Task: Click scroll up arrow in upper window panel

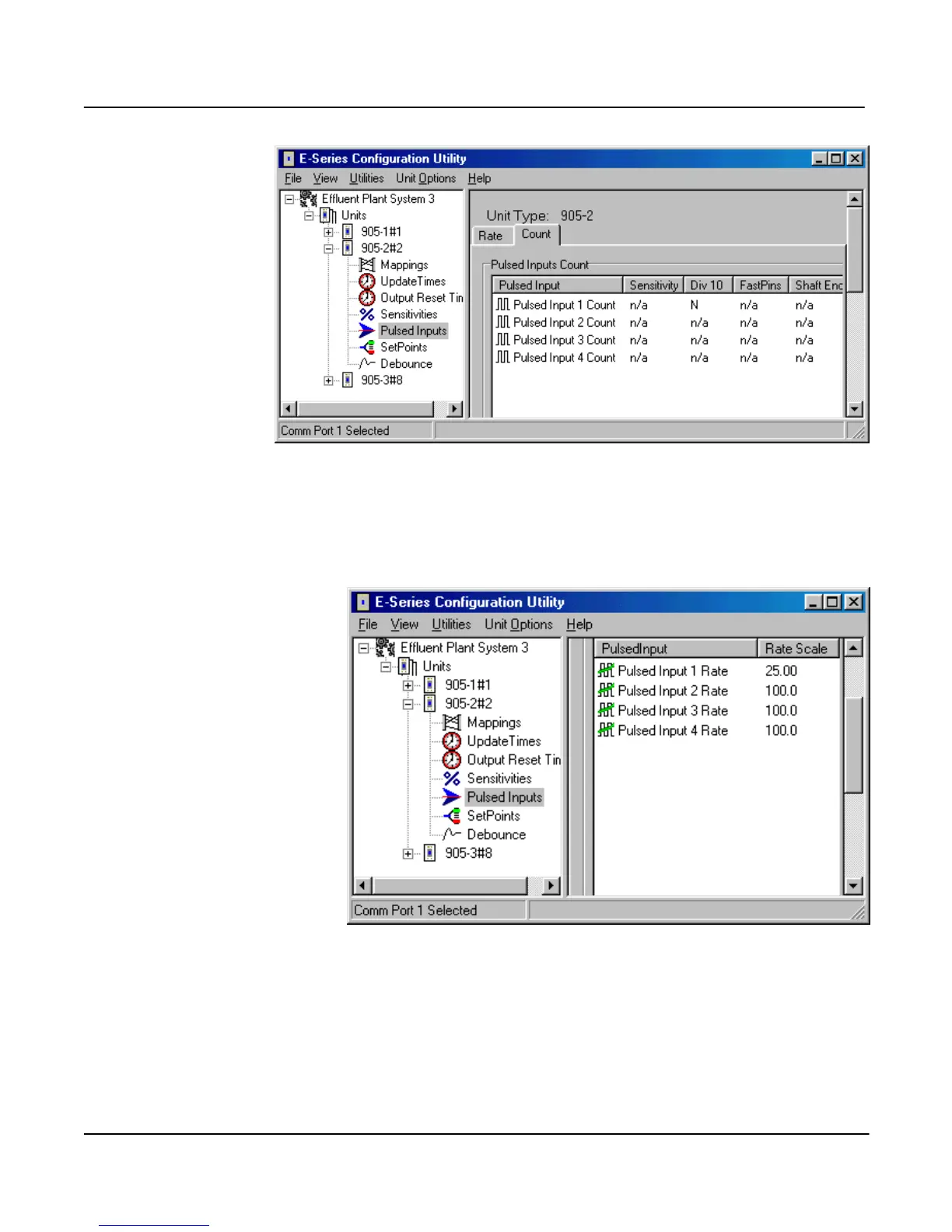Action: coord(855,199)
